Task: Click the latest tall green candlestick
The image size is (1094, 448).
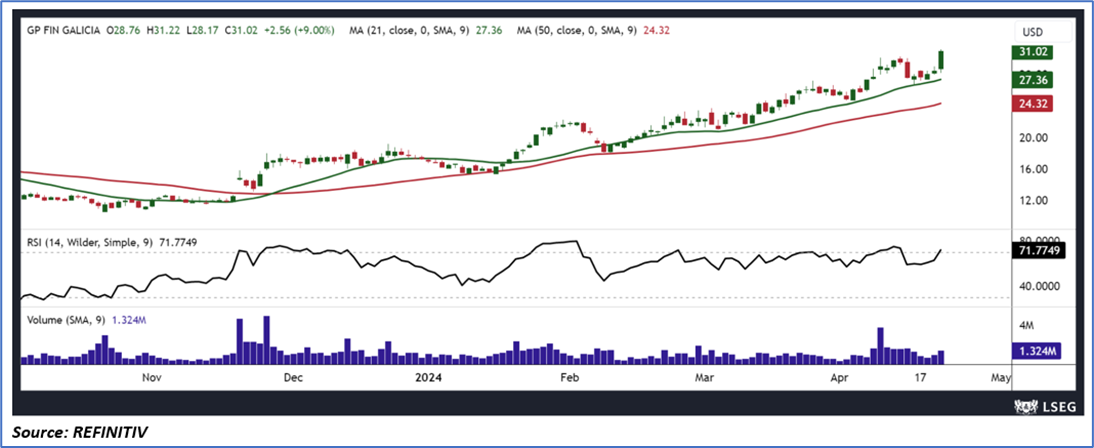Action: (x=941, y=61)
